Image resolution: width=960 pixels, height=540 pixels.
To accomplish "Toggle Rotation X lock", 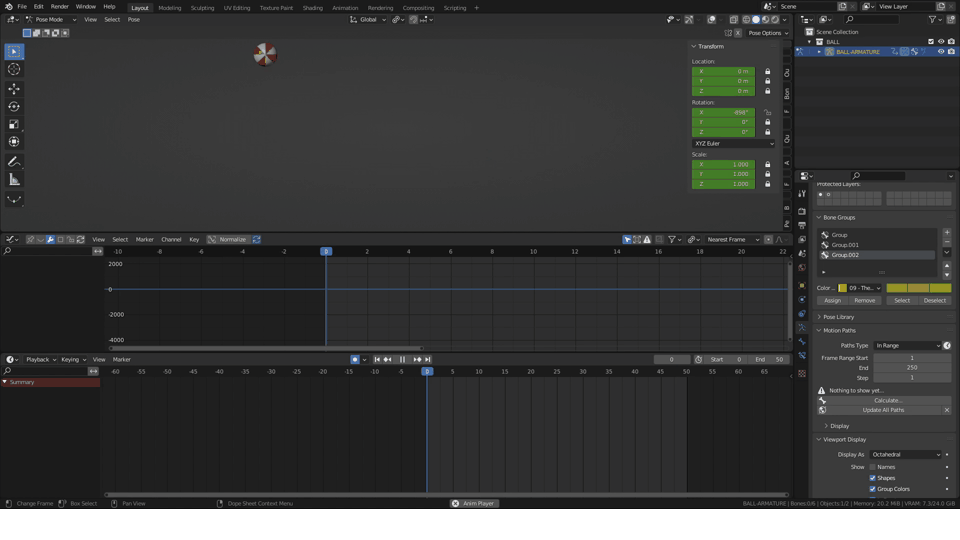I will pyautogui.click(x=767, y=113).
